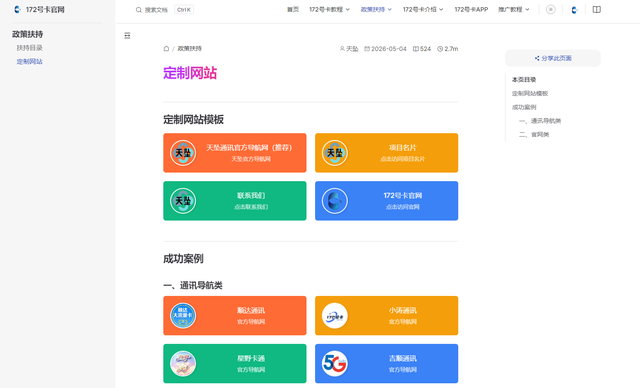Click the 小涛通讯 card avatar
The height and width of the screenshot is (388, 640).
[x=335, y=316]
